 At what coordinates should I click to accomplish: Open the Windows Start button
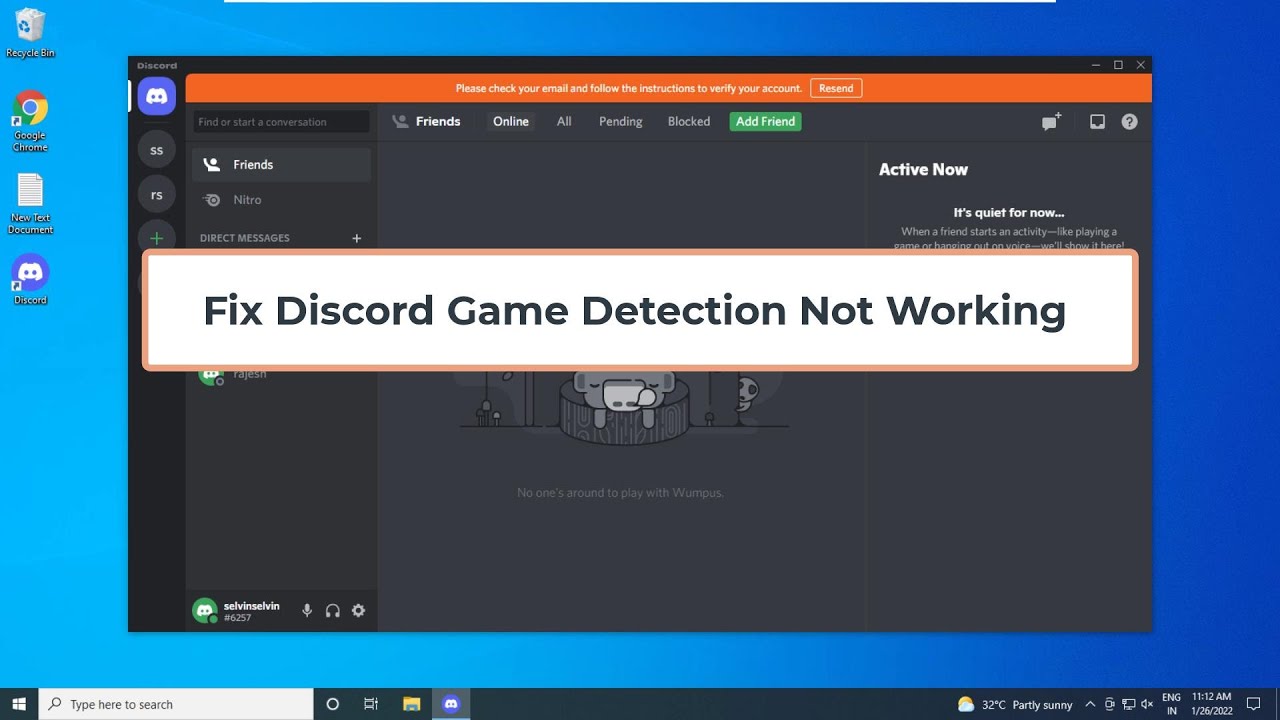click(18, 704)
